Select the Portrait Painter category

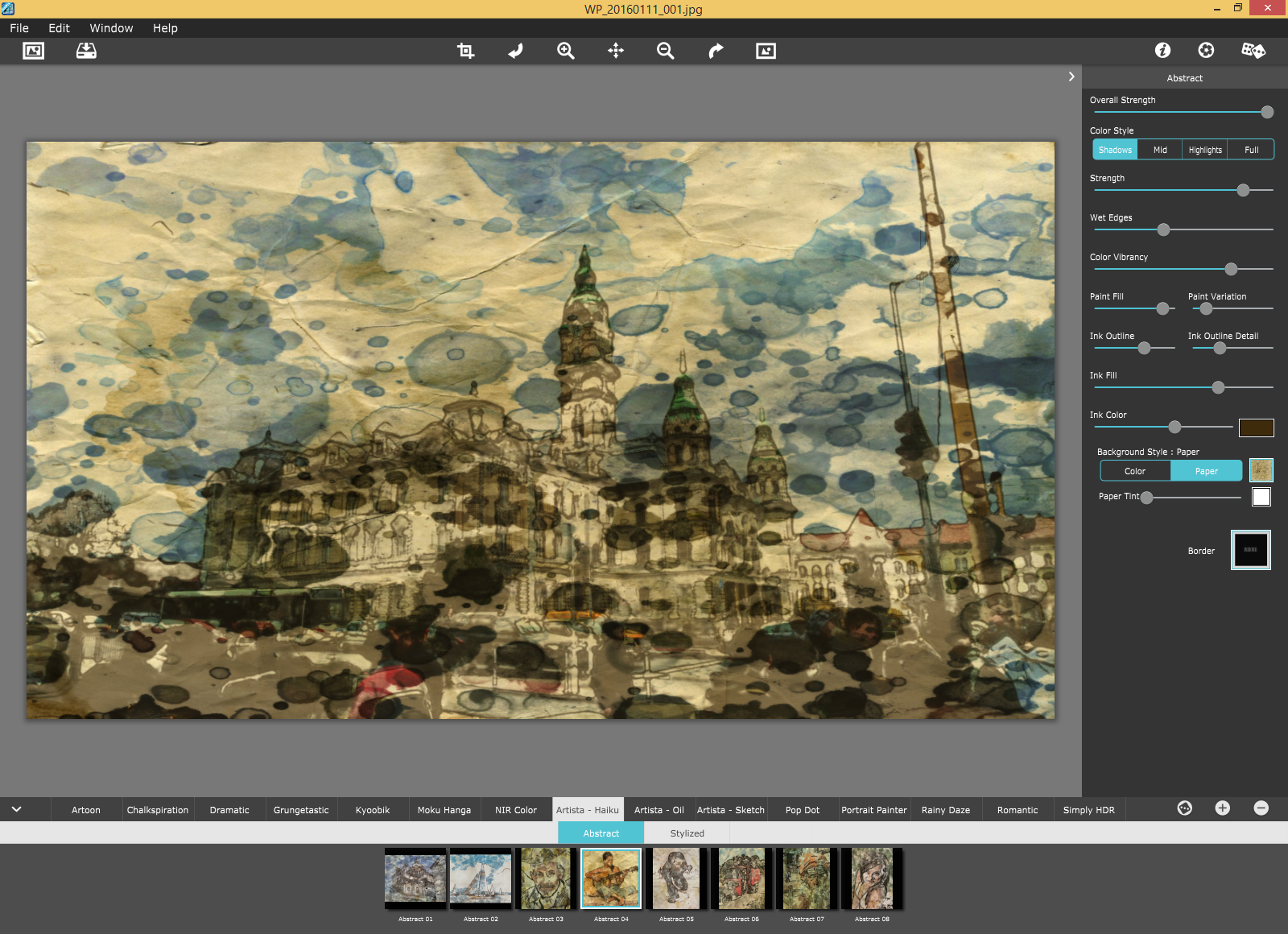874,810
